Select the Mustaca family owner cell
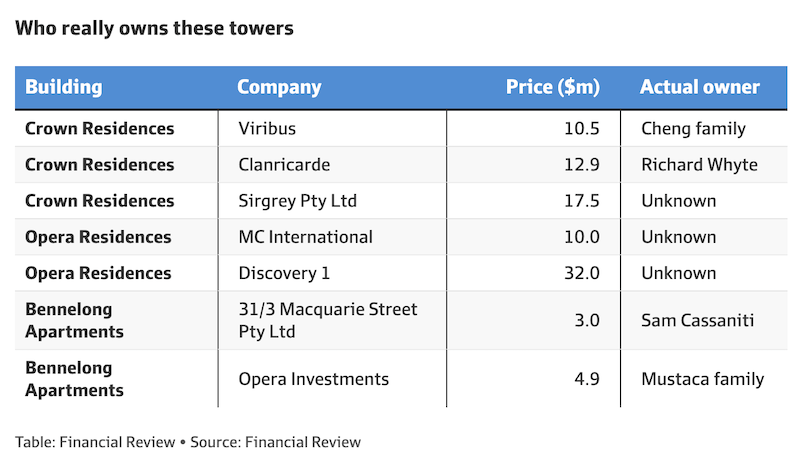This screenshot has height=476, width=800. pyautogui.click(x=702, y=379)
